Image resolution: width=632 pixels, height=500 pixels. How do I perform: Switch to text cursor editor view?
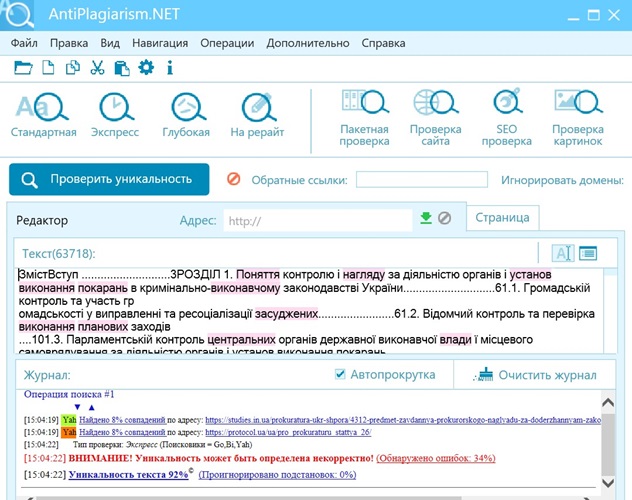point(563,253)
